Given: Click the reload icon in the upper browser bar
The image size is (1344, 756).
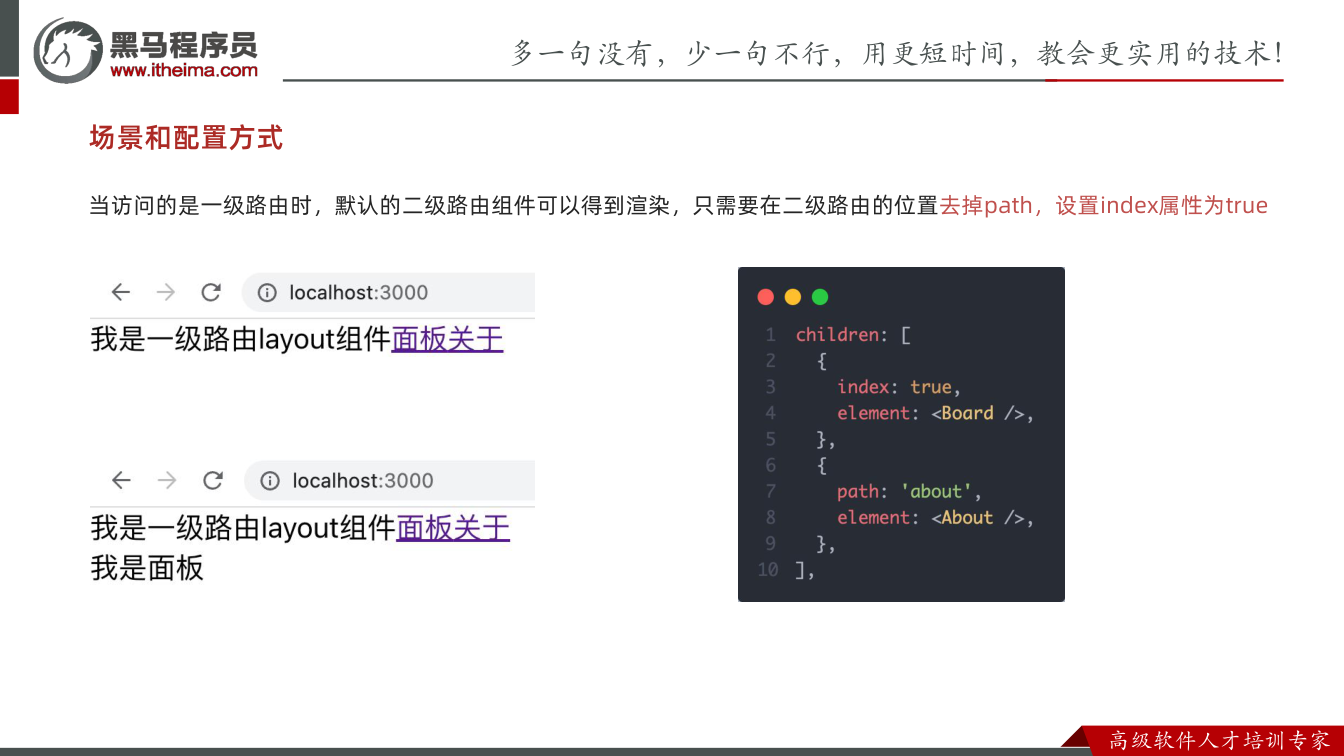Looking at the screenshot, I should point(211,292).
